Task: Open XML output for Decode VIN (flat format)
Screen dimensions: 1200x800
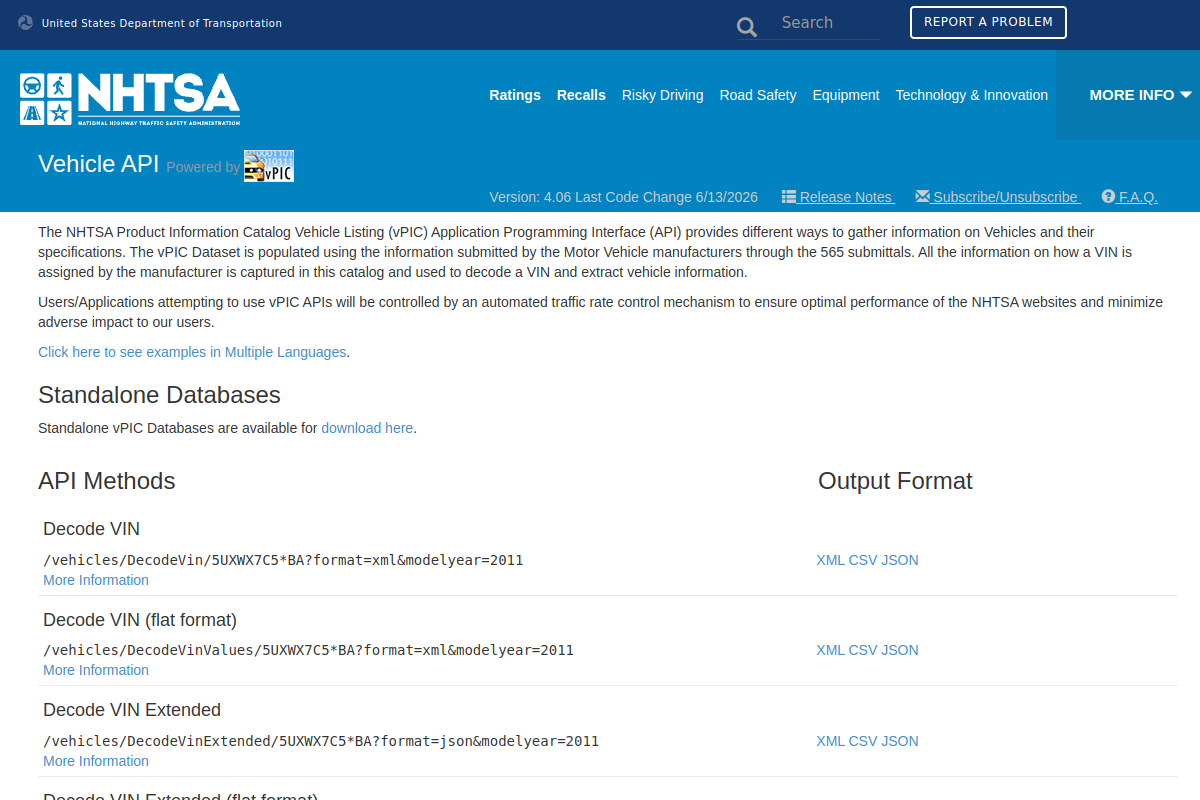Action: pos(831,650)
